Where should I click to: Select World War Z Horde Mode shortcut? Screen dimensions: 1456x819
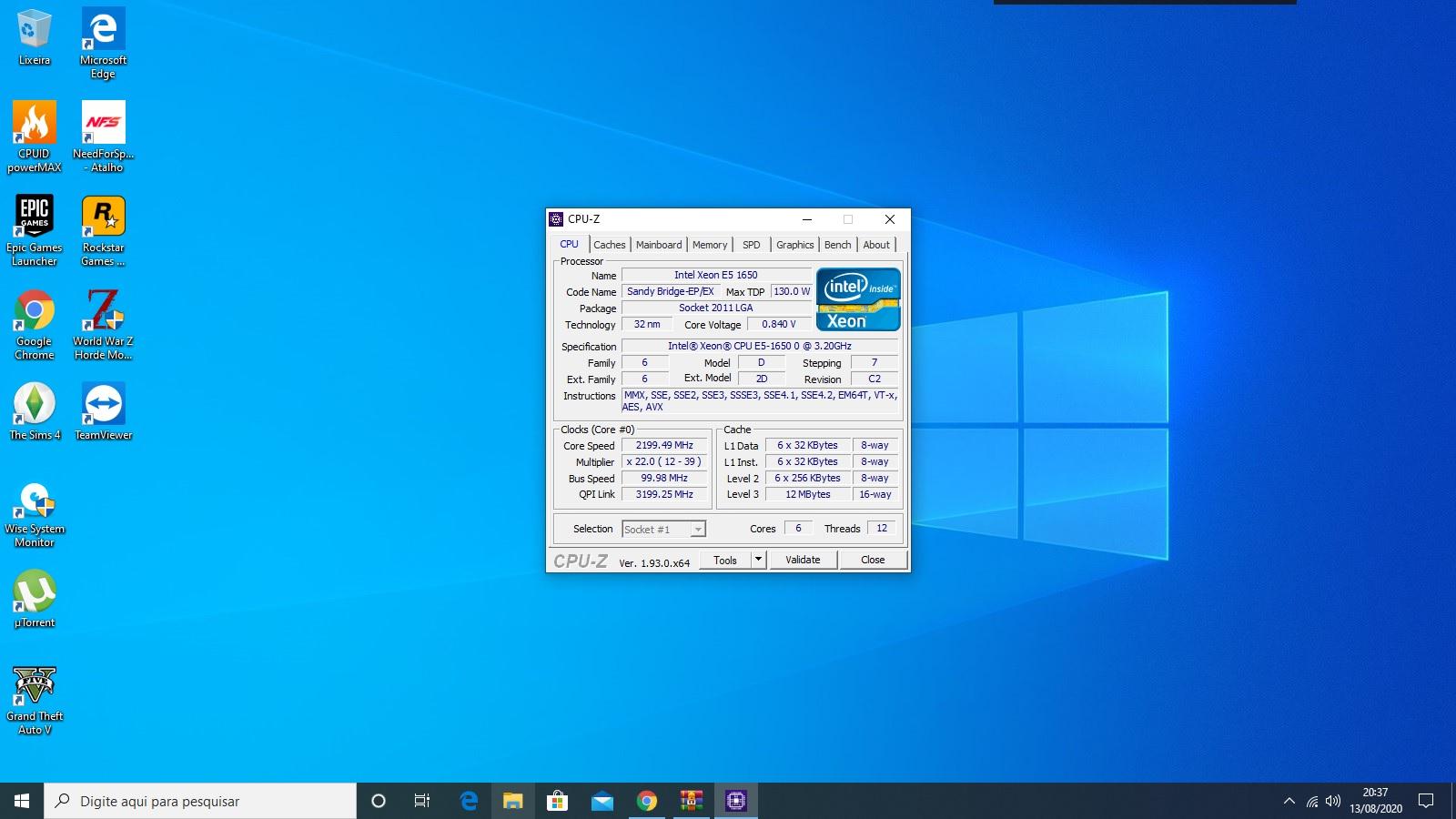click(x=103, y=324)
